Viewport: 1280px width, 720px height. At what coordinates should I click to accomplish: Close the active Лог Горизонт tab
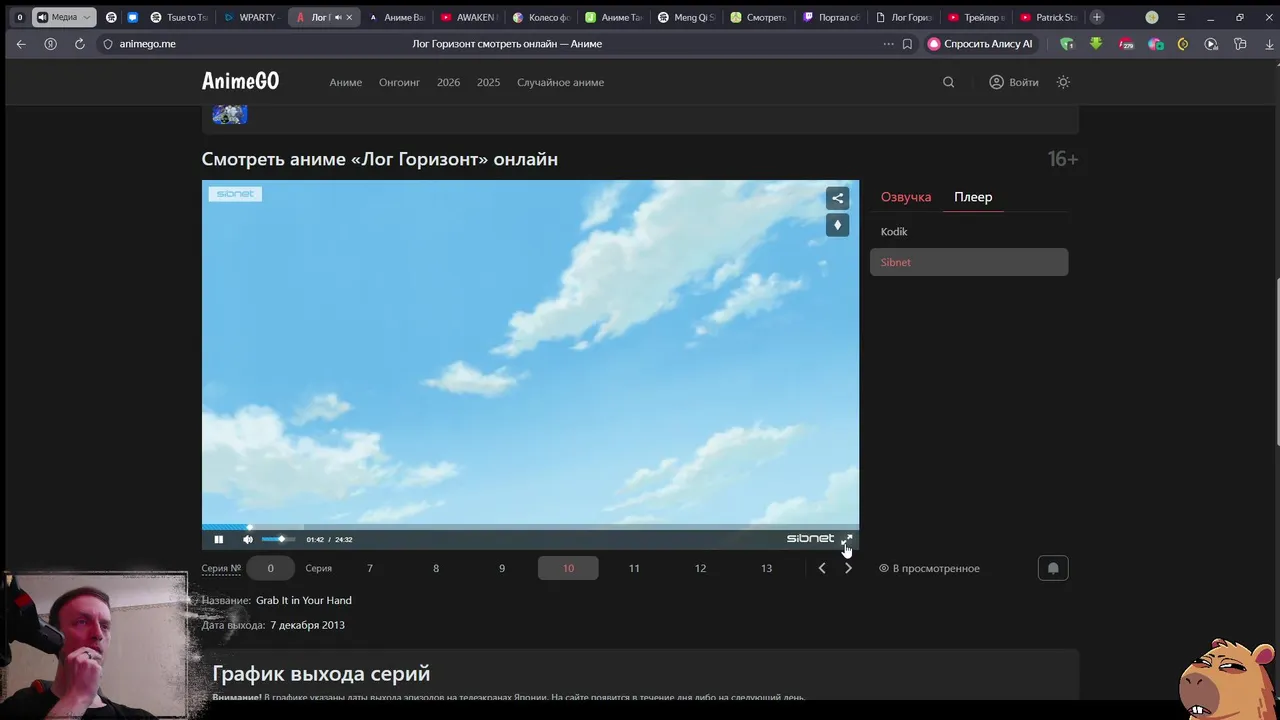click(349, 17)
